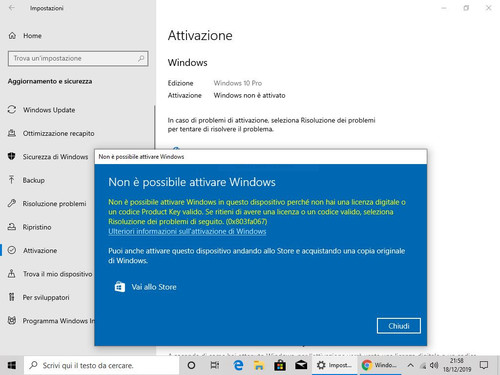Open Microsoft Store from taskbar
Screen dimensions: 500x375
(x=280, y=365)
